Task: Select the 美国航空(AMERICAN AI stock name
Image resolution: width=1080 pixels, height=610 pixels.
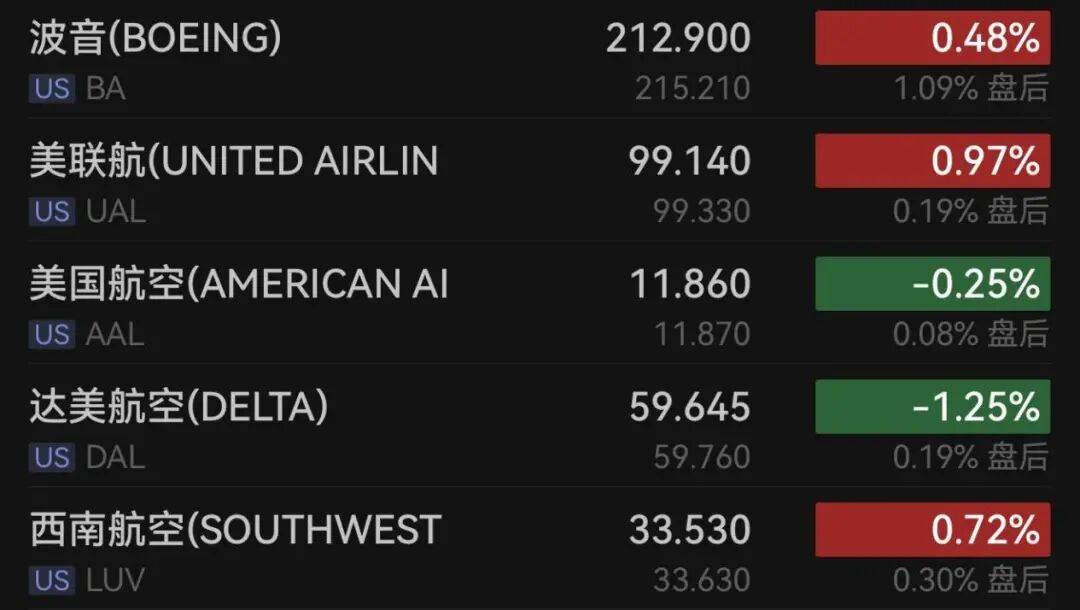Action: click(238, 284)
